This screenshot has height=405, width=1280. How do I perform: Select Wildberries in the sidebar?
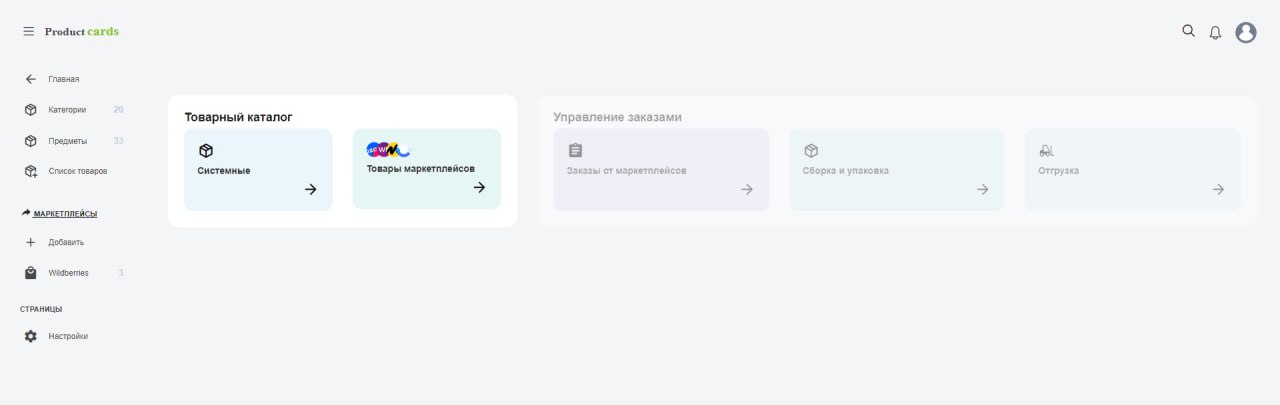pyautogui.click(x=69, y=273)
